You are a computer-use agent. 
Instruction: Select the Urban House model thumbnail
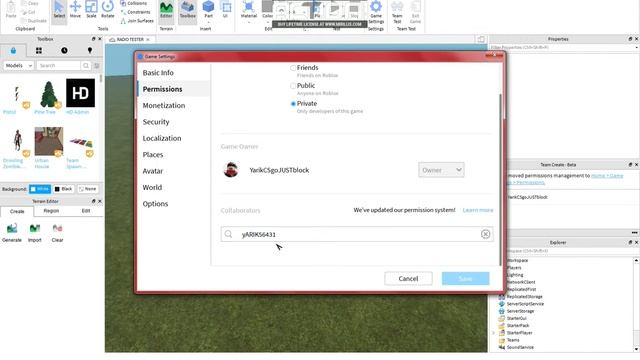coord(49,141)
